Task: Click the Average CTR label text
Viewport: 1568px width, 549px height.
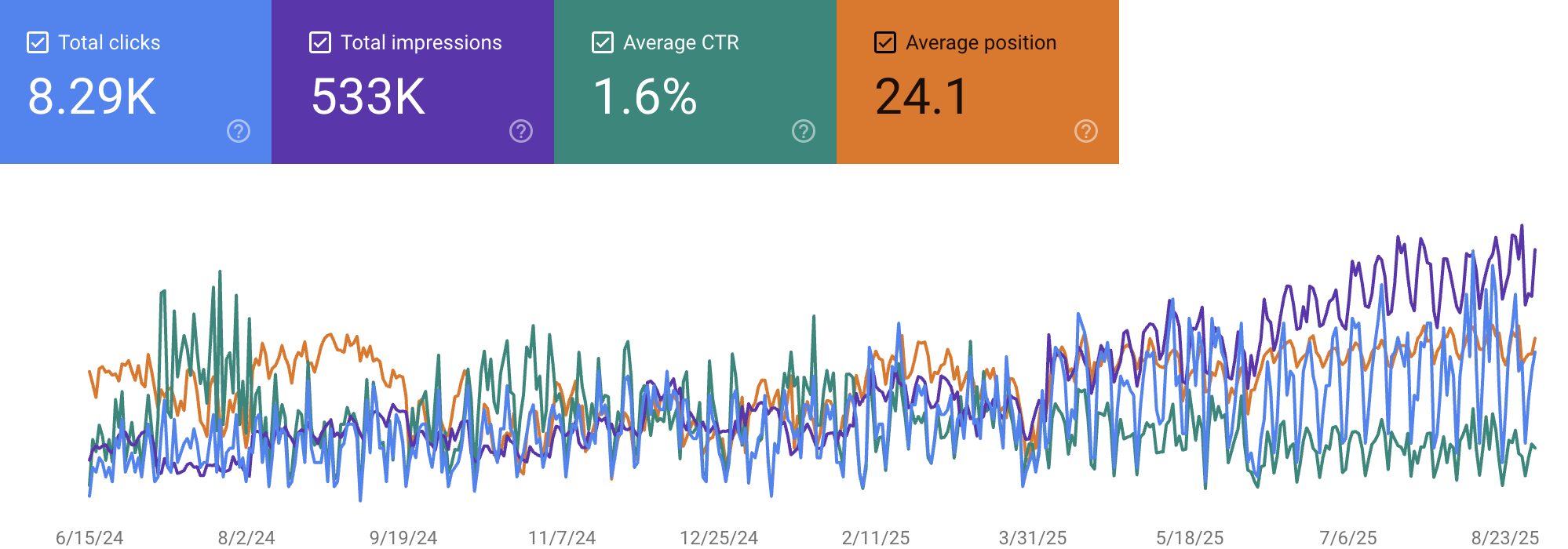Action: (681, 42)
